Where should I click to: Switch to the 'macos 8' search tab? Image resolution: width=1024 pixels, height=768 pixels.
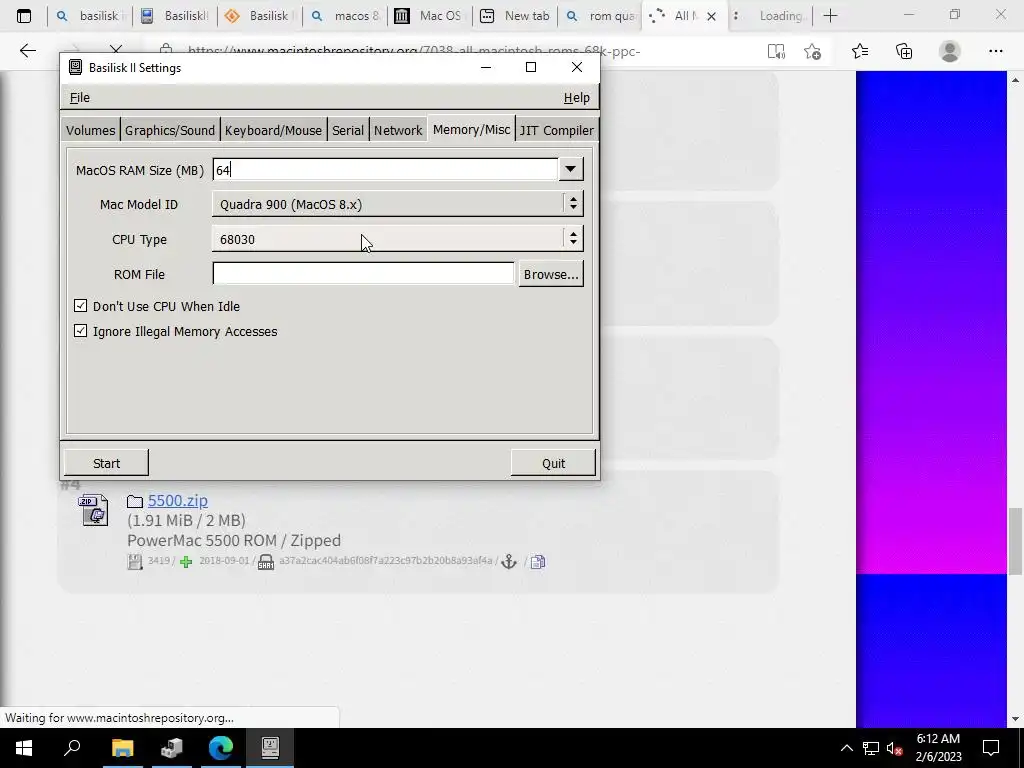tap(345, 16)
